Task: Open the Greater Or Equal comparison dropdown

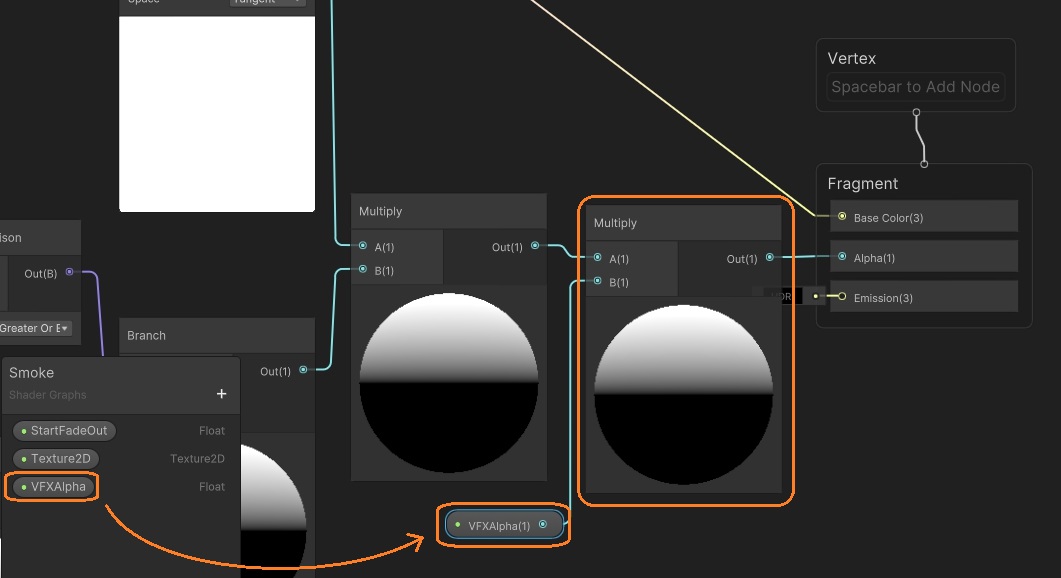Action: 36,328
